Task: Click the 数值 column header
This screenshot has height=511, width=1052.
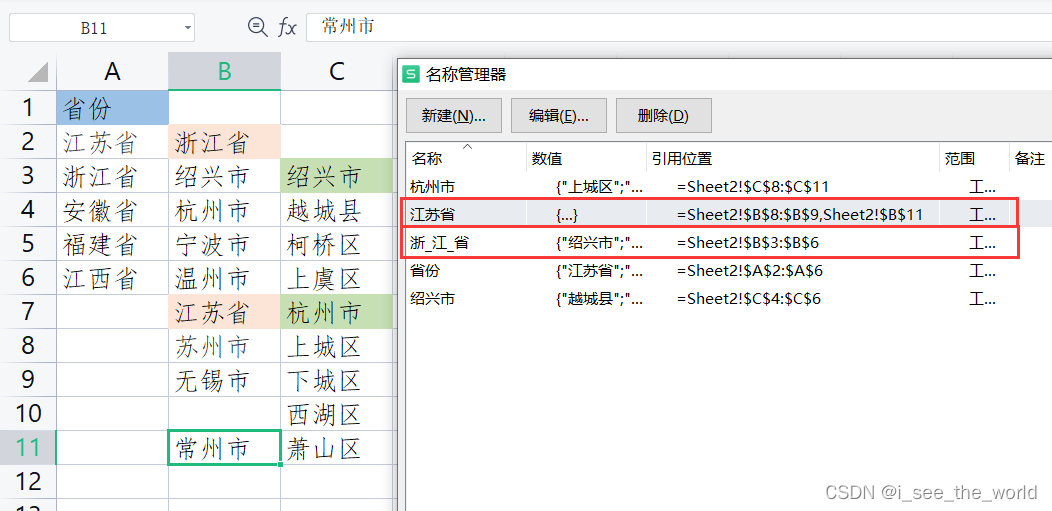Action: click(586, 159)
